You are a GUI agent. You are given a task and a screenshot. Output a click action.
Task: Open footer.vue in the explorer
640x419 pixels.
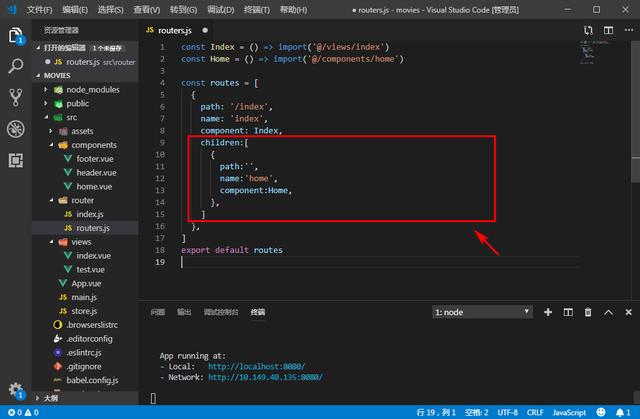point(95,159)
